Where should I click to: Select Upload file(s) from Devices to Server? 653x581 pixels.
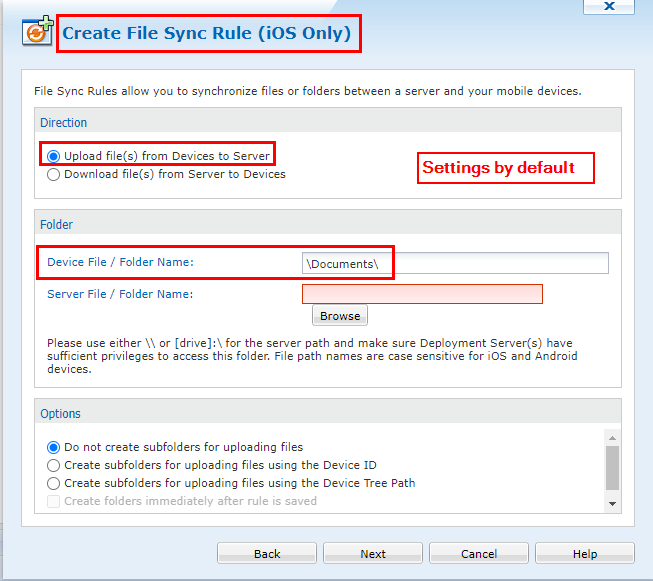pos(54,156)
